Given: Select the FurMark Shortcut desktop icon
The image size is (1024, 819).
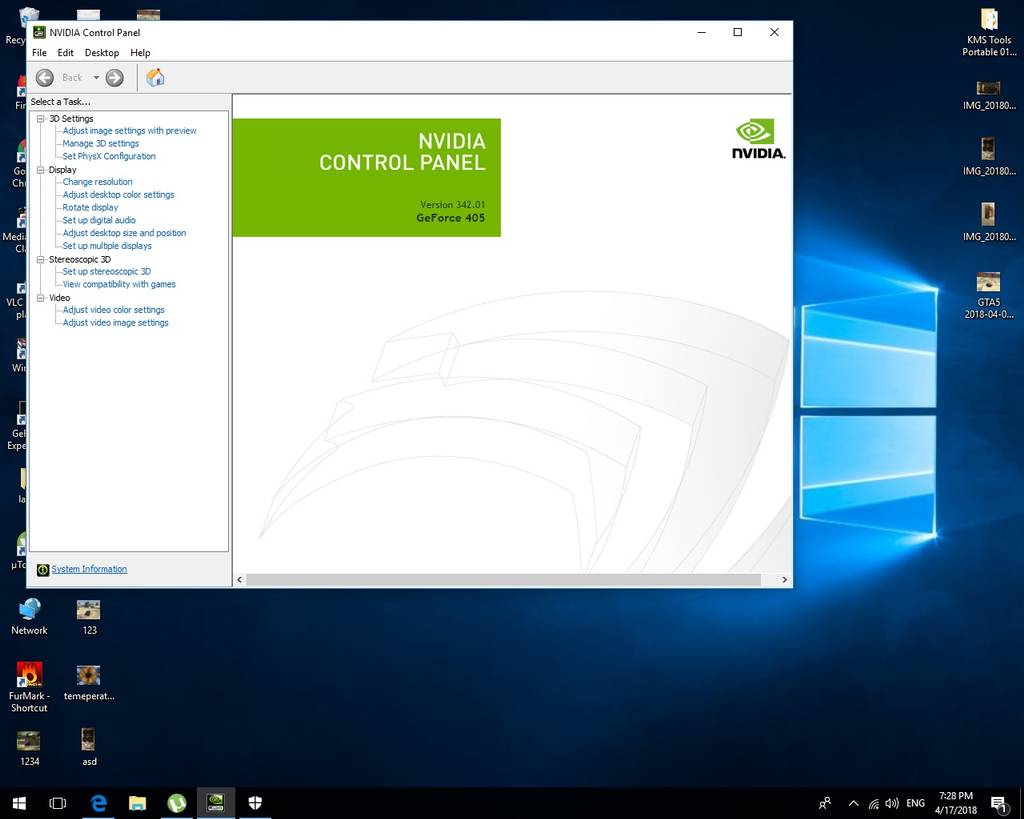Looking at the screenshot, I should (29, 687).
